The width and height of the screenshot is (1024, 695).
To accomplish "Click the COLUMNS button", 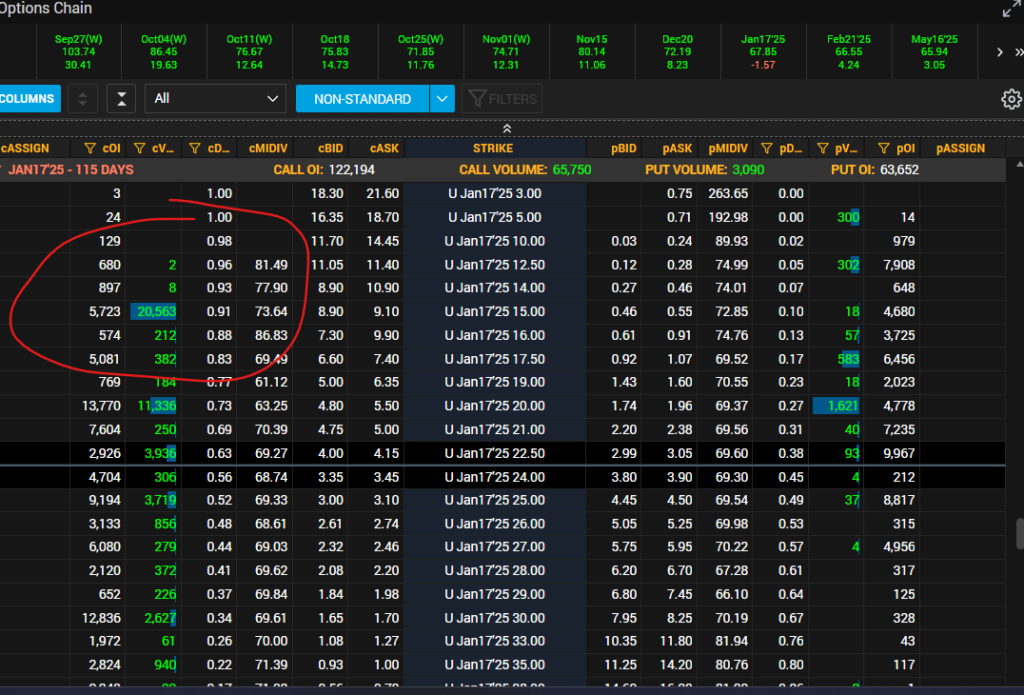I will [x=29, y=99].
